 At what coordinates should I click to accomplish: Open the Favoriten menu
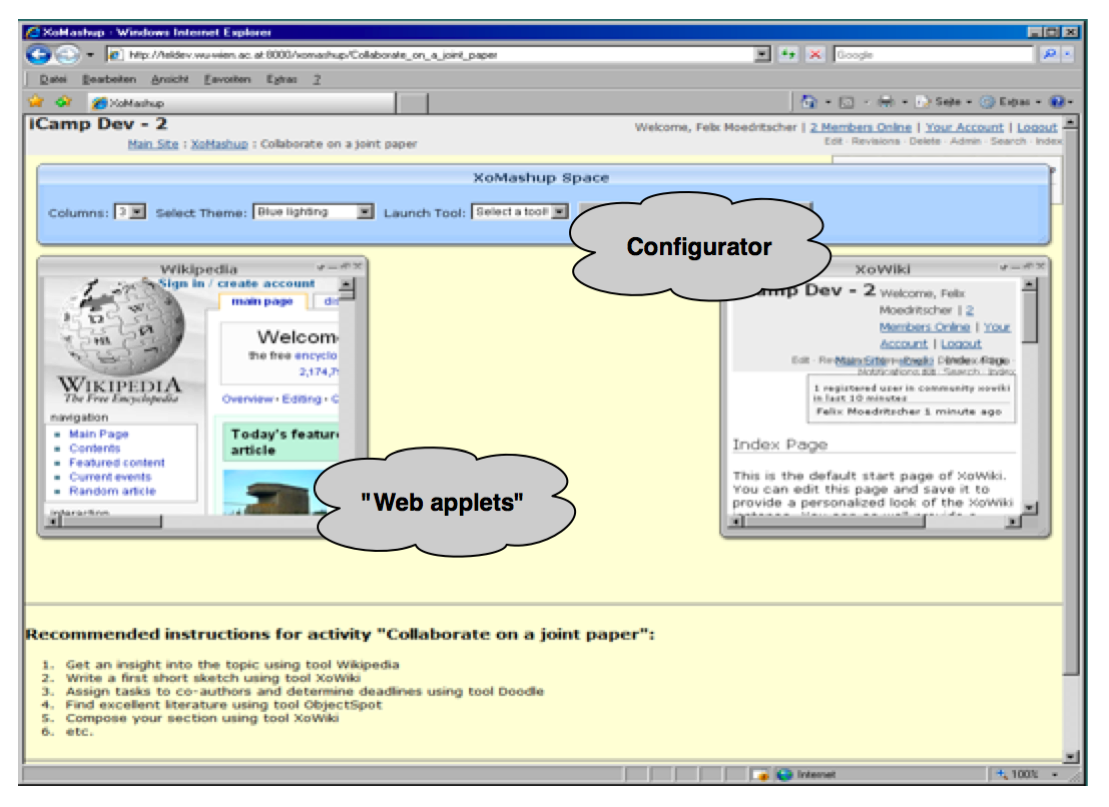click(228, 79)
